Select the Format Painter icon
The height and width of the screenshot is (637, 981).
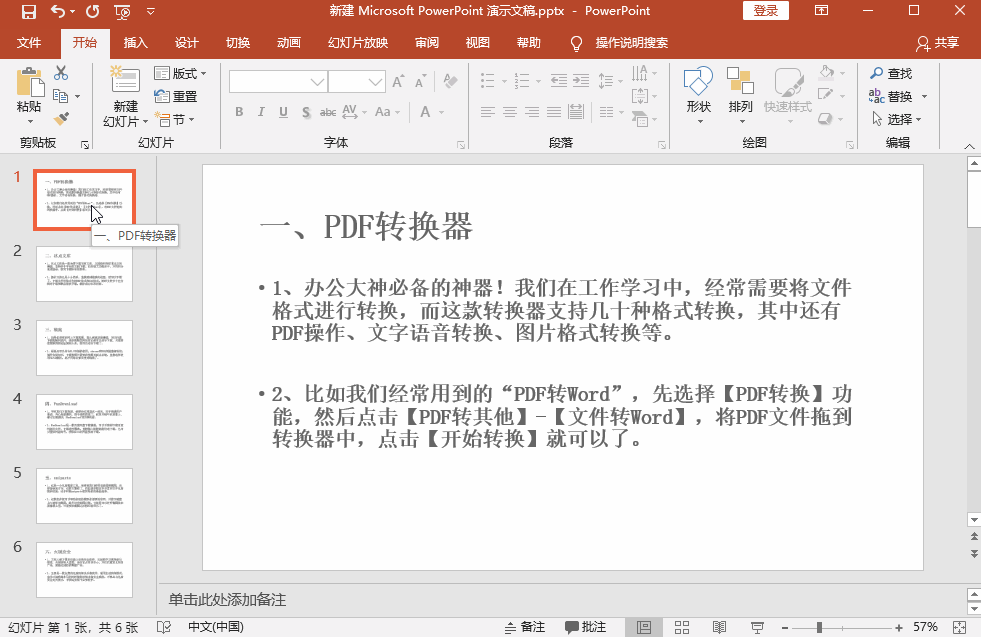click(60, 117)
